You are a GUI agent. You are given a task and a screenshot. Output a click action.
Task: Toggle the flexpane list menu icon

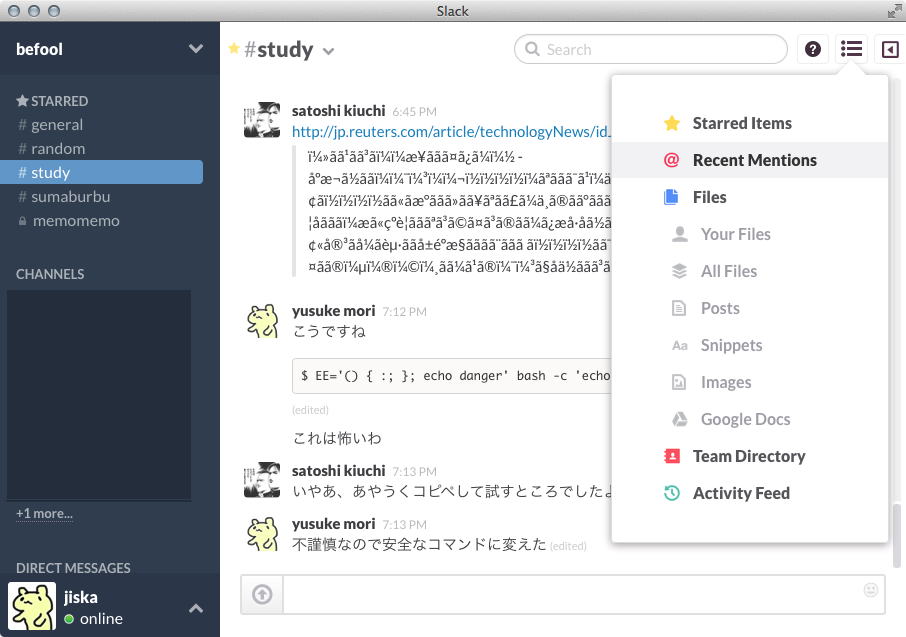pos(851,49)
